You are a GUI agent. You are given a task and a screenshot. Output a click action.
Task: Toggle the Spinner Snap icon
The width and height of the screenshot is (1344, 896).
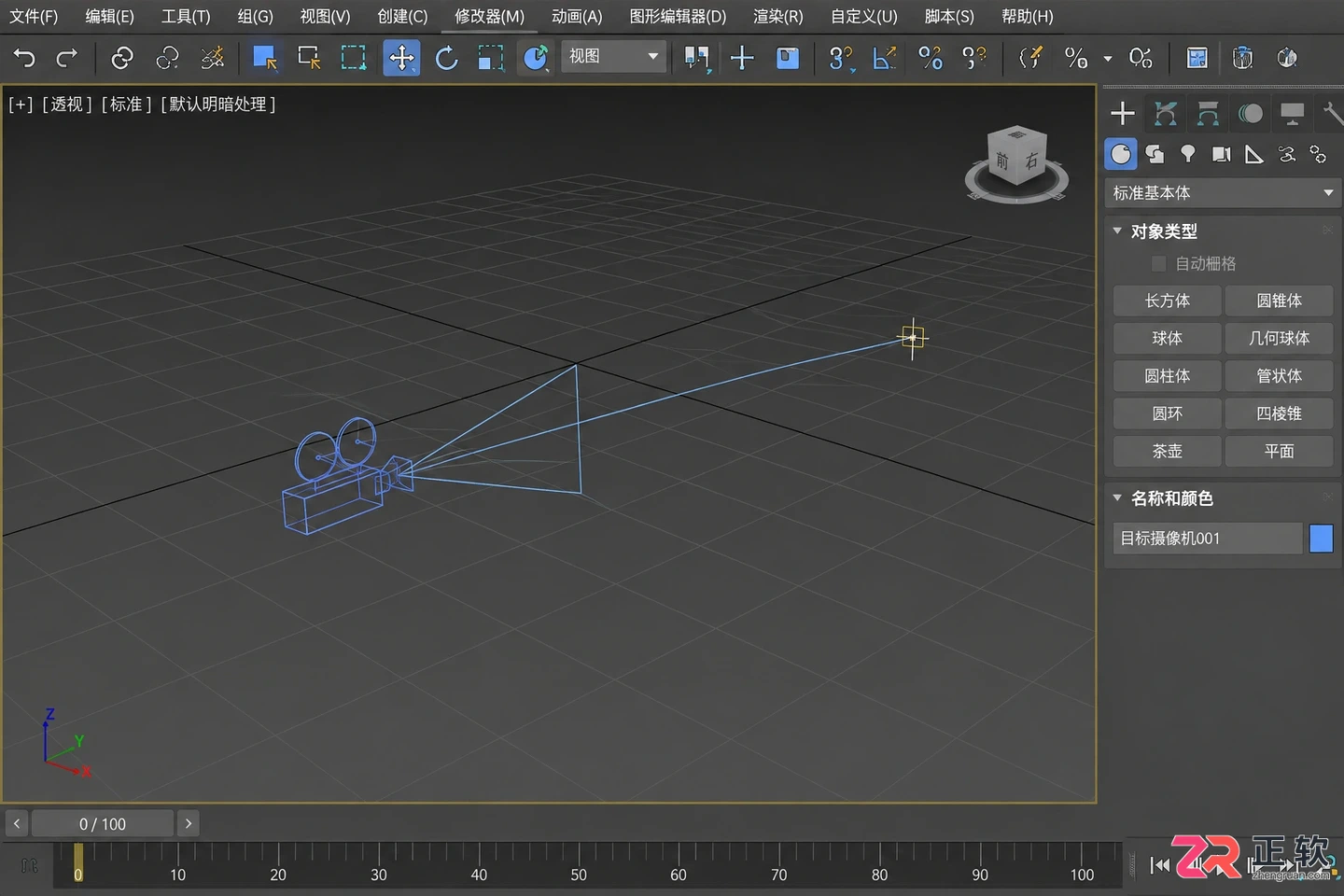click(974, 58)
